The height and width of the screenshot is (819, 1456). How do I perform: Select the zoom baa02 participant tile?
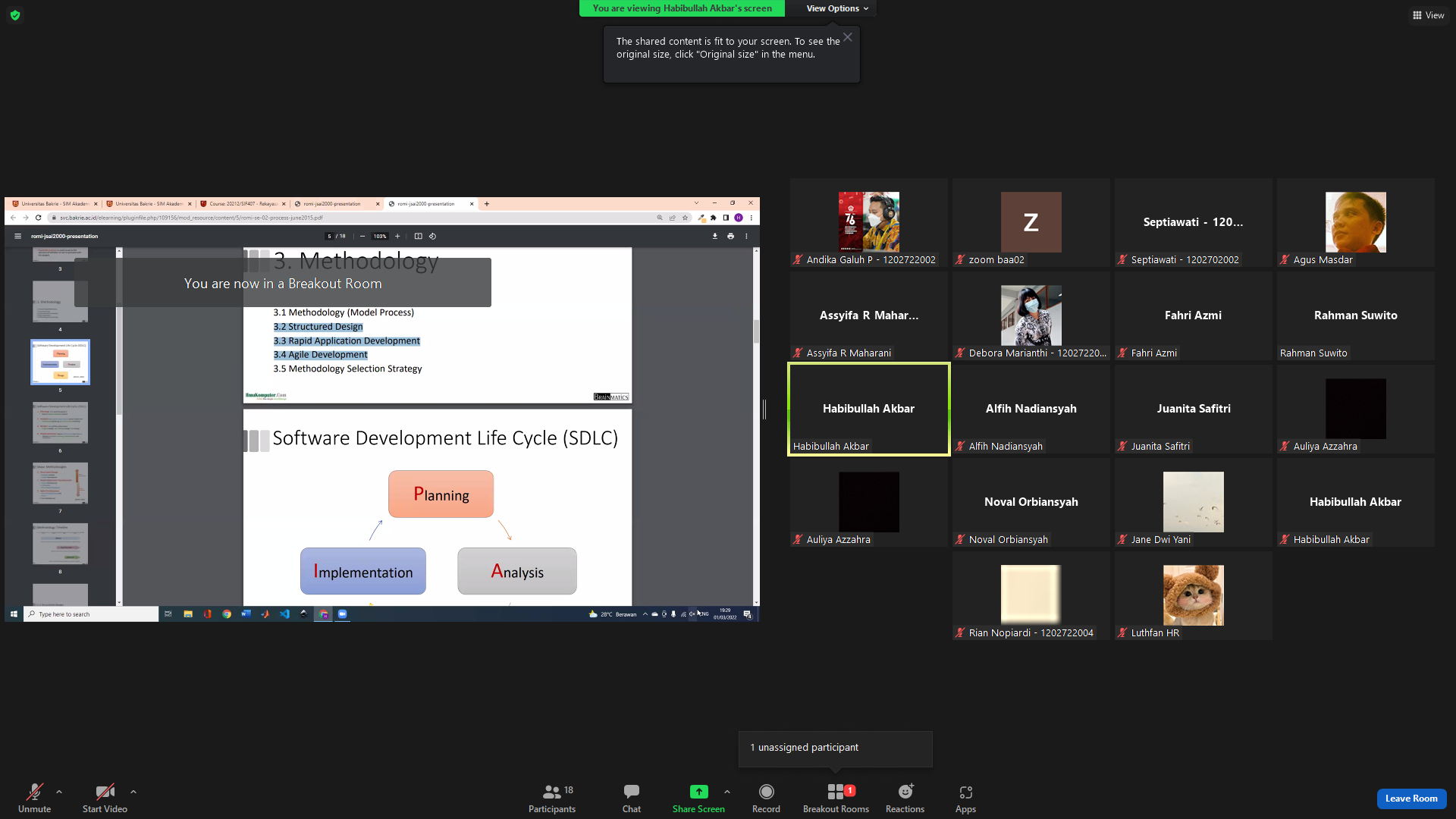[x=1031, y=223]
